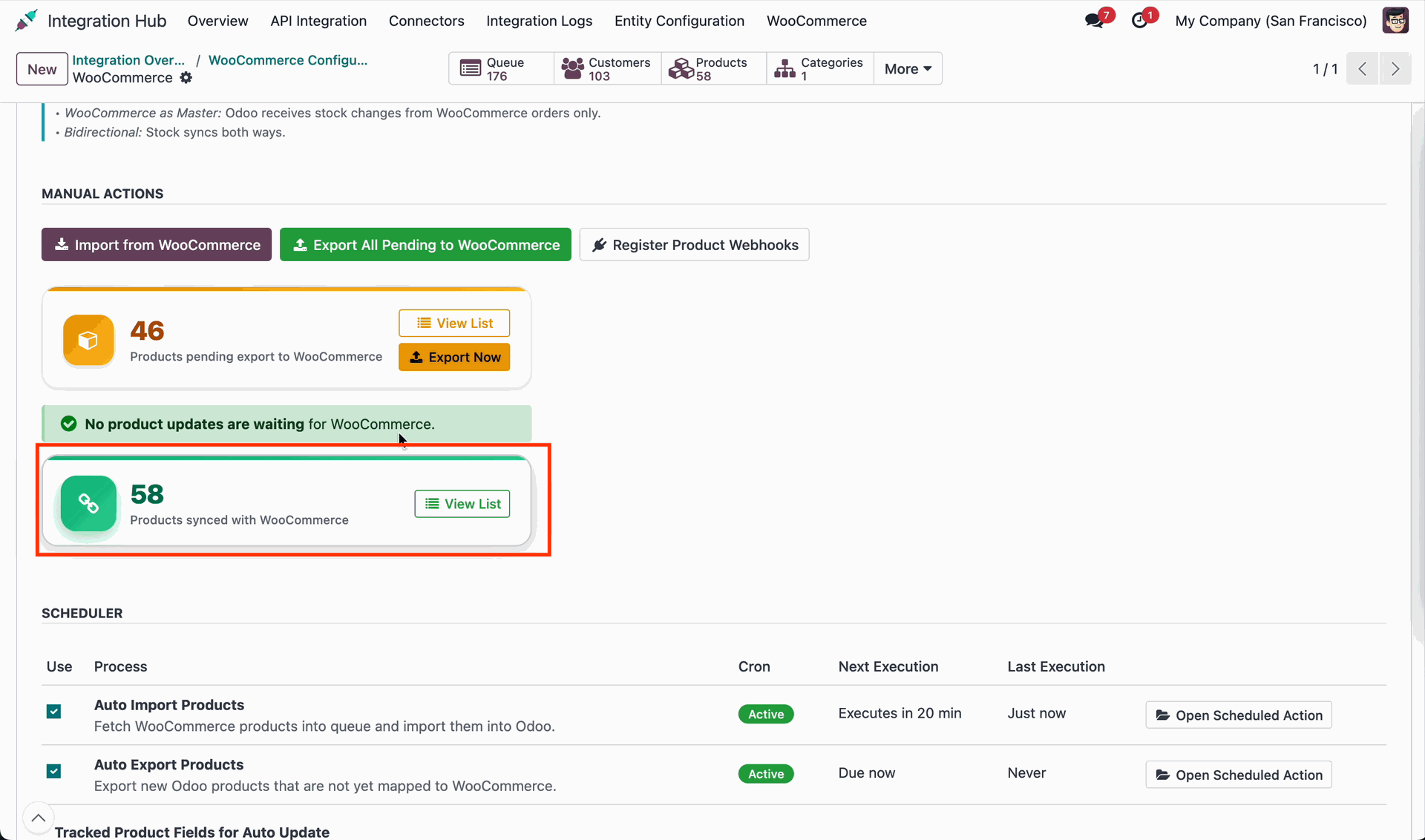Click the '58' synced products count

coord(147,494)
